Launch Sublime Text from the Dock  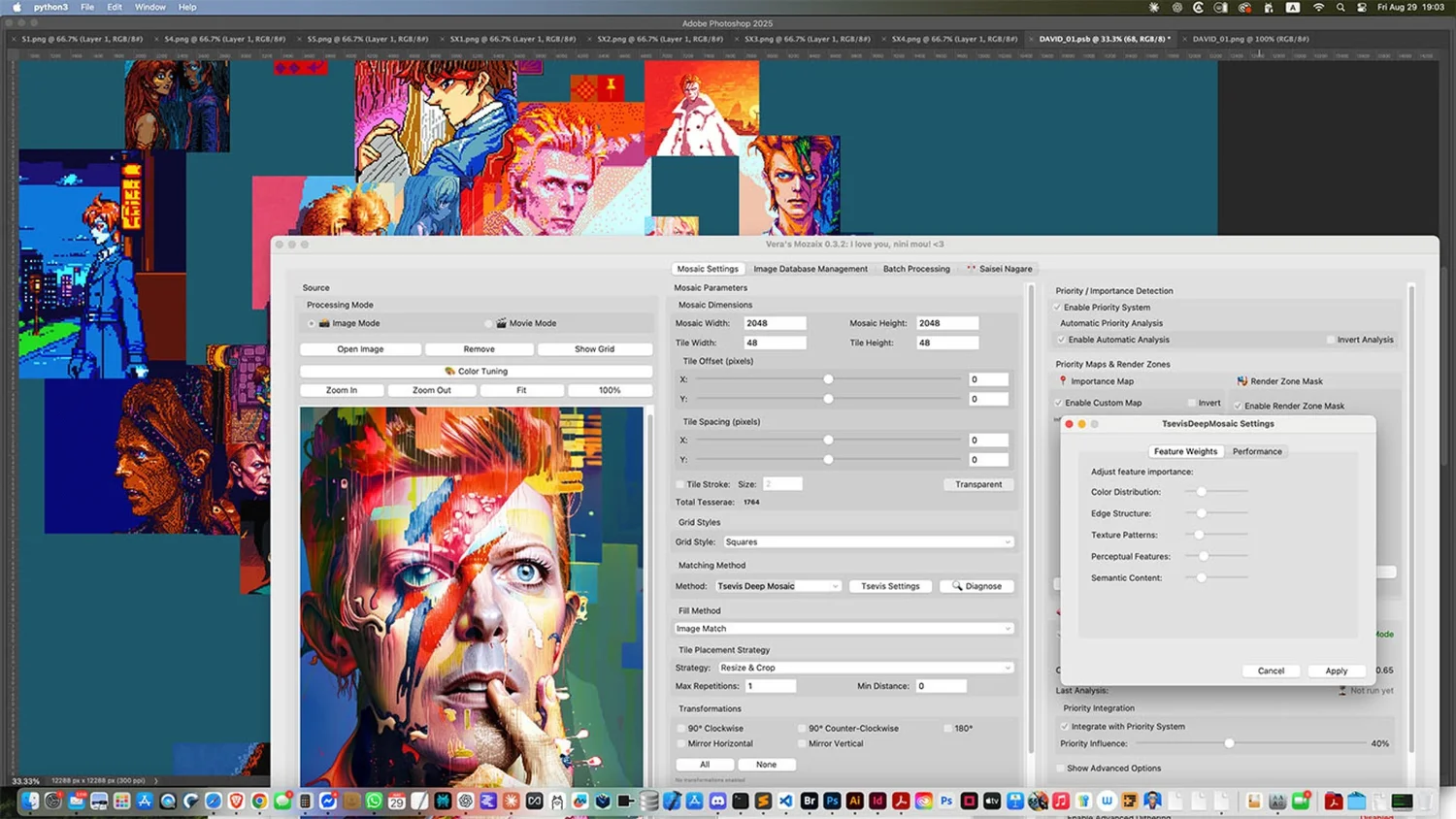point(763,801)
